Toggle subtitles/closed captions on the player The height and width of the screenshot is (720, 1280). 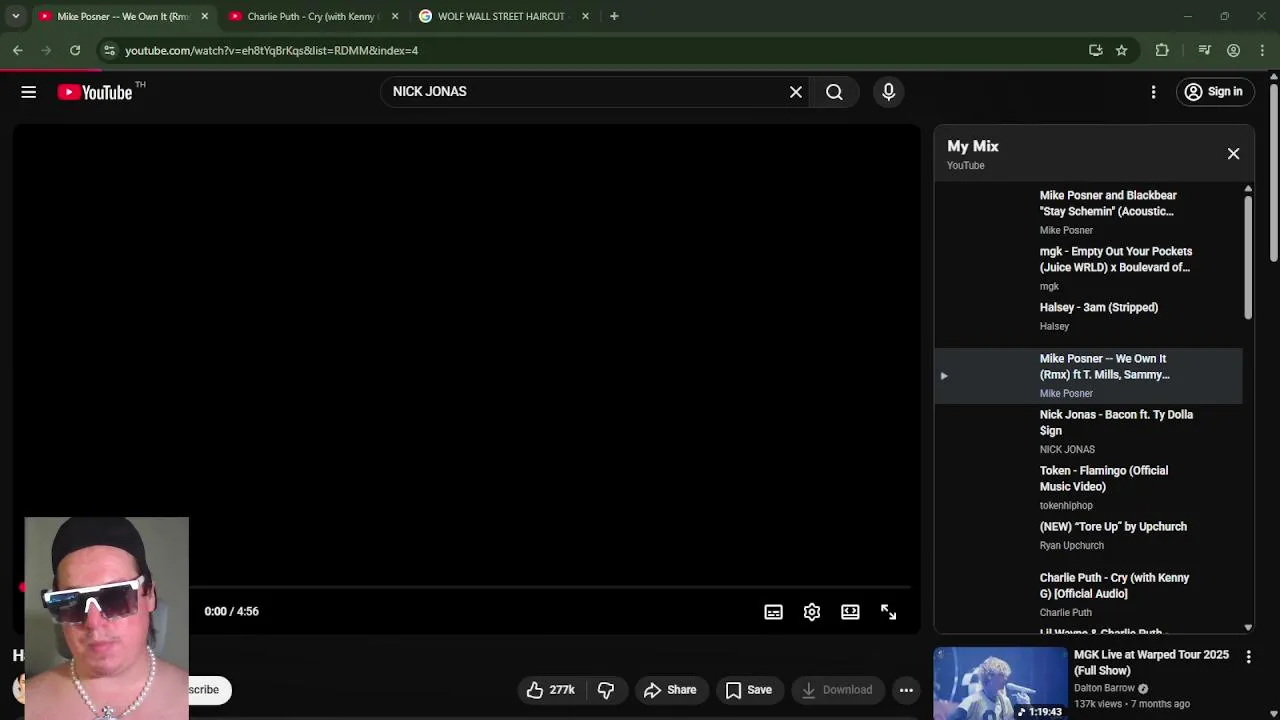click(x=773, y=612)
